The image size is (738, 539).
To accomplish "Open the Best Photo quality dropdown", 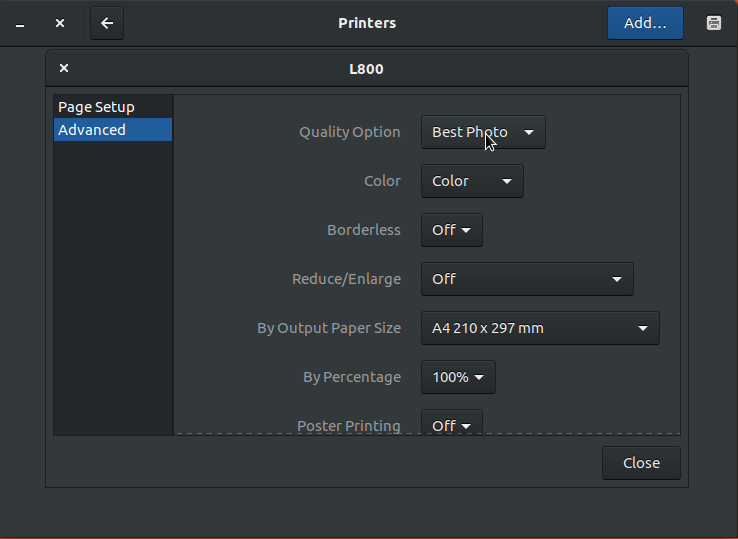I will (x=483, y=132).
